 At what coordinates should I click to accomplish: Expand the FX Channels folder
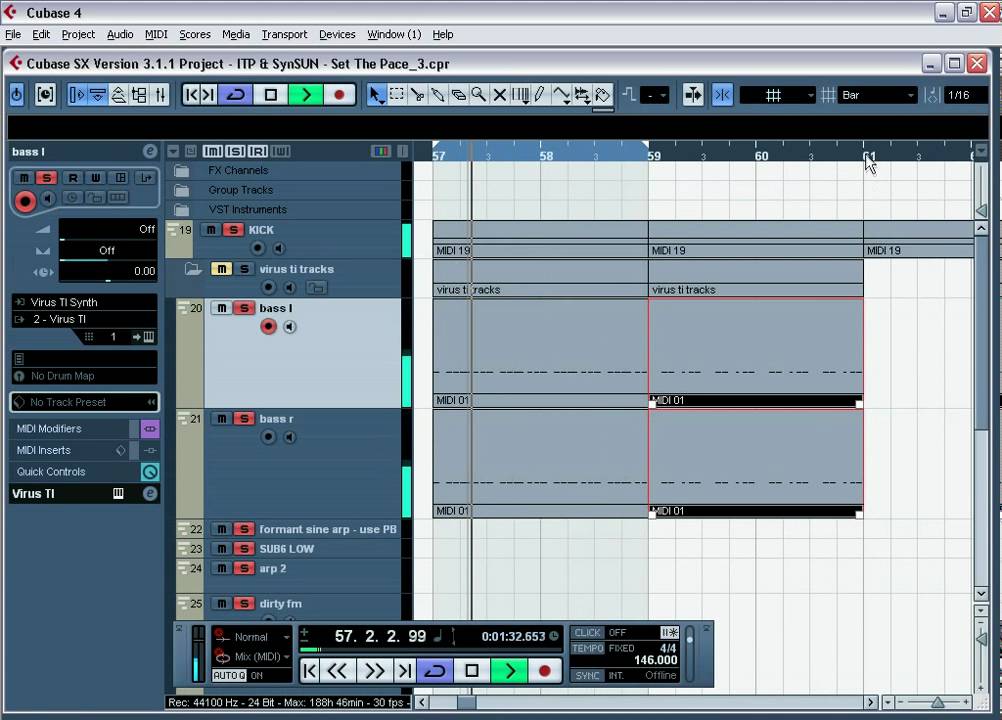point(182,171)
